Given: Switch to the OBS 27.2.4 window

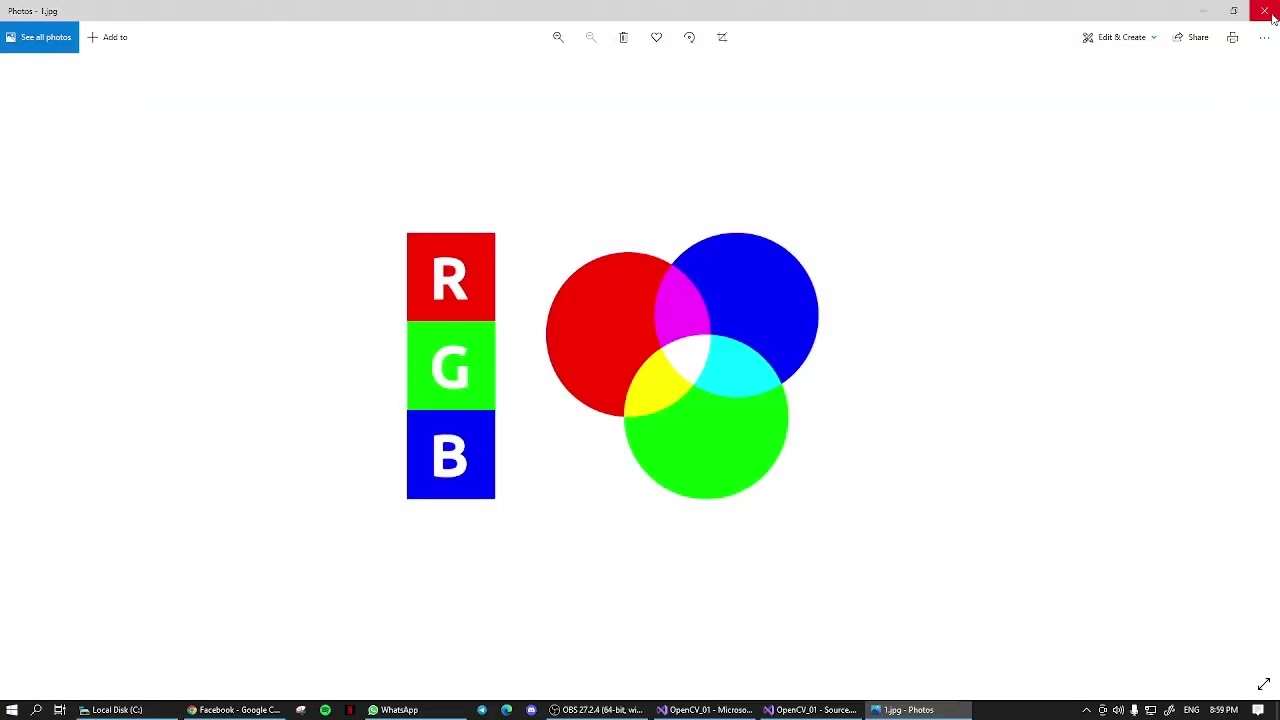Looking at the screenshot, I should pos(597,710).
